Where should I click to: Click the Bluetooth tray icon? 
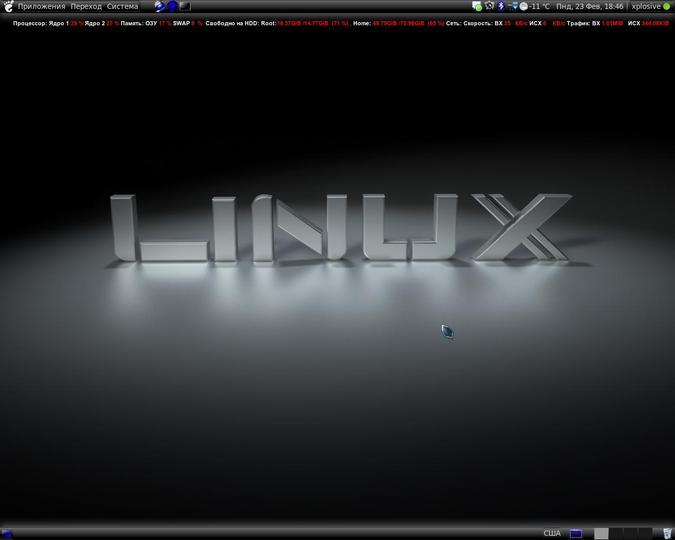501,6
